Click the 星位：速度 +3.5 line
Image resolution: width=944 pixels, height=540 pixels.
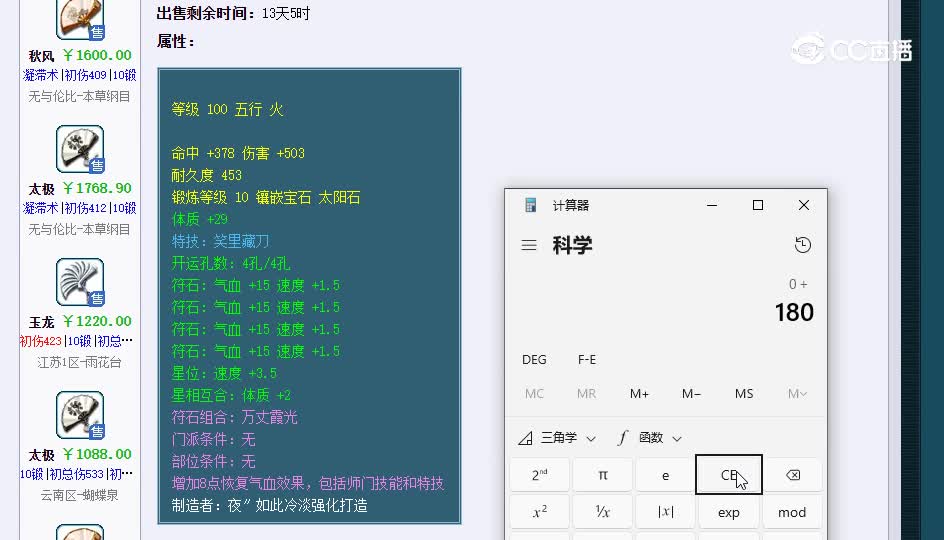click(x=224, y=373)
